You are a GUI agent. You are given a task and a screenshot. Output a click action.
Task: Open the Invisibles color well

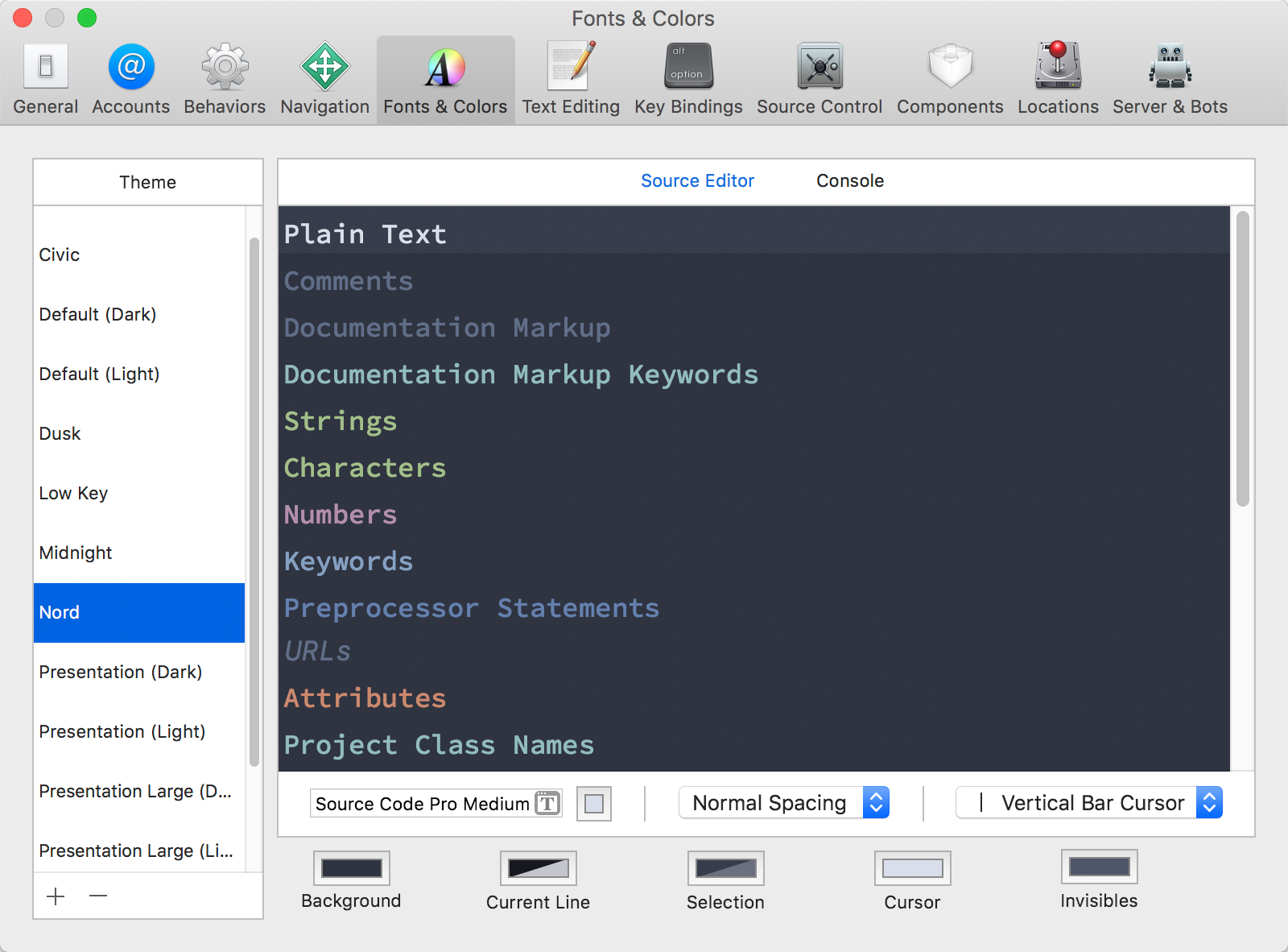click(1100, 867)
